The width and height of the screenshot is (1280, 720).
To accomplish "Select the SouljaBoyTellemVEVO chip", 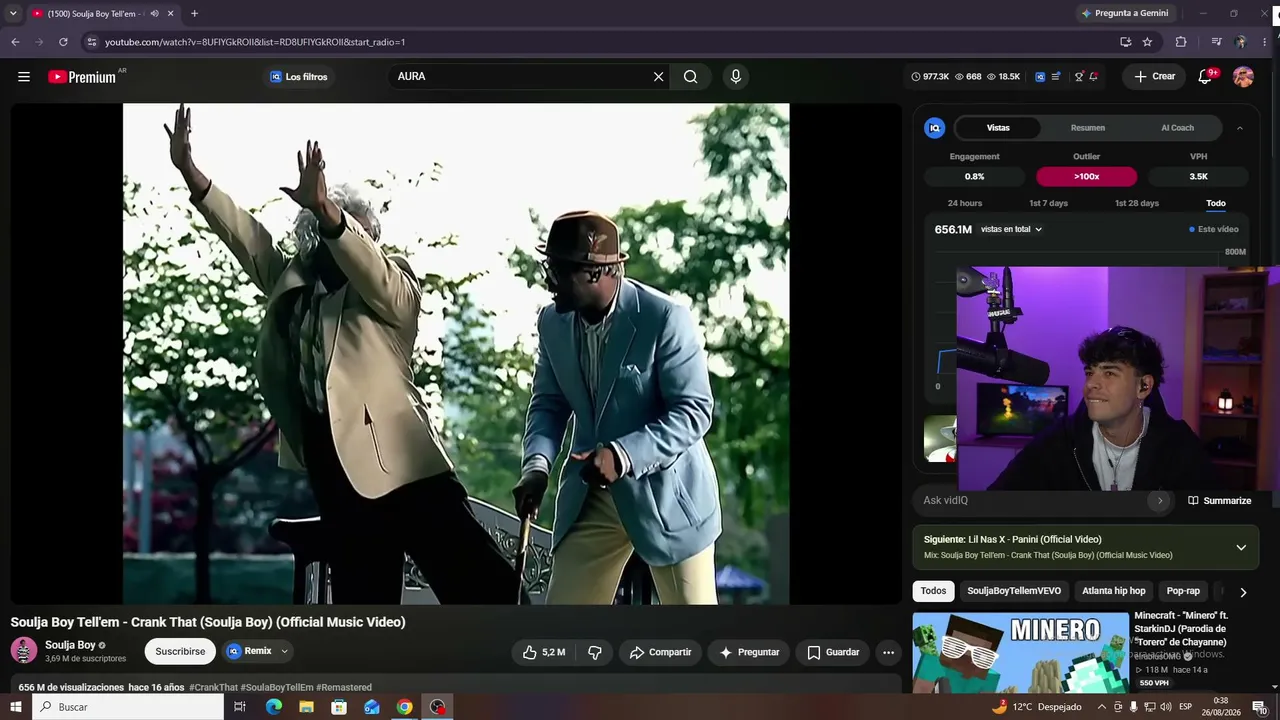I will click(x=1014, y=591).
